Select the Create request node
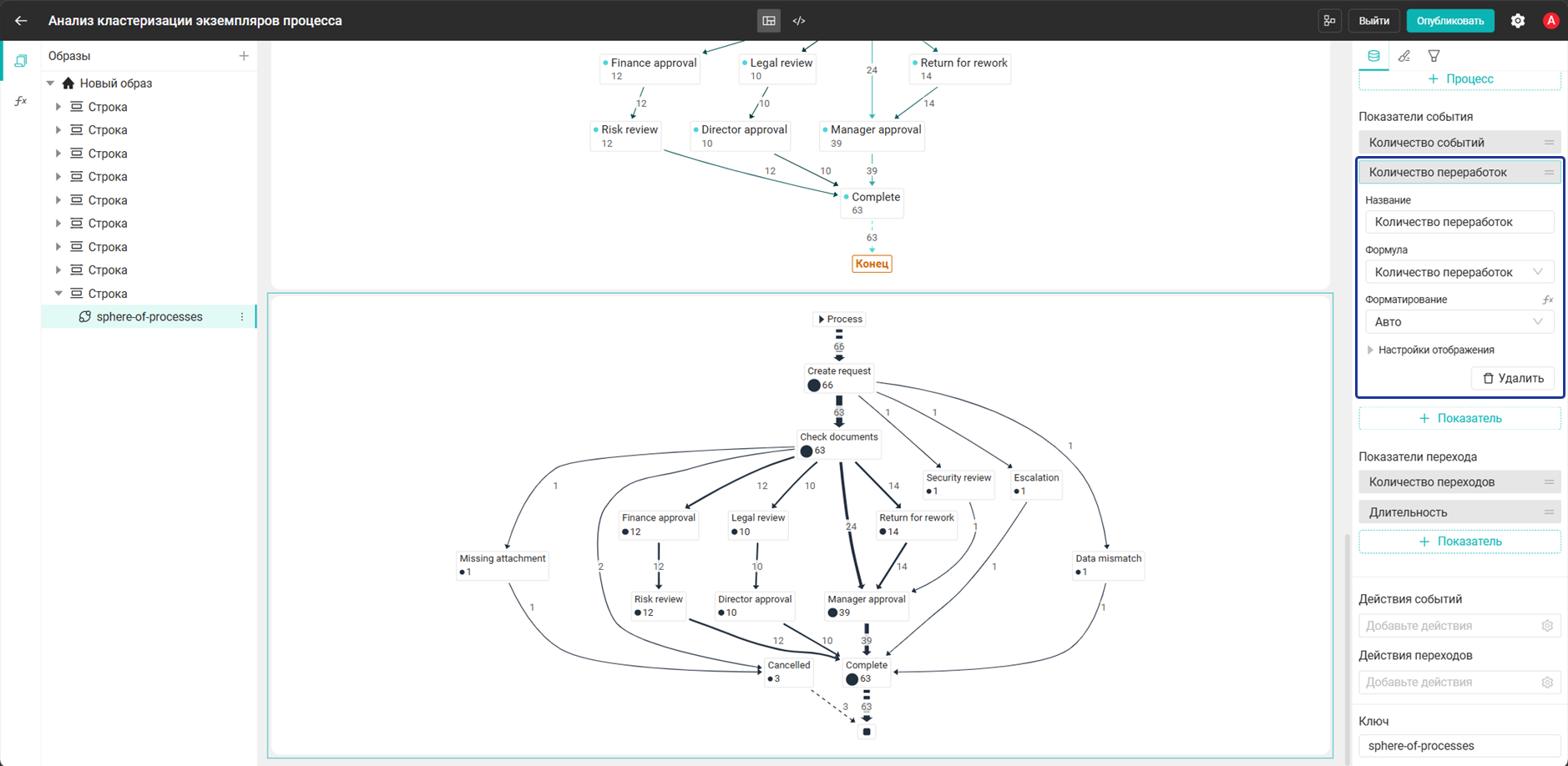The width and height of the screenshot is (1568, 766). (839, 378)
